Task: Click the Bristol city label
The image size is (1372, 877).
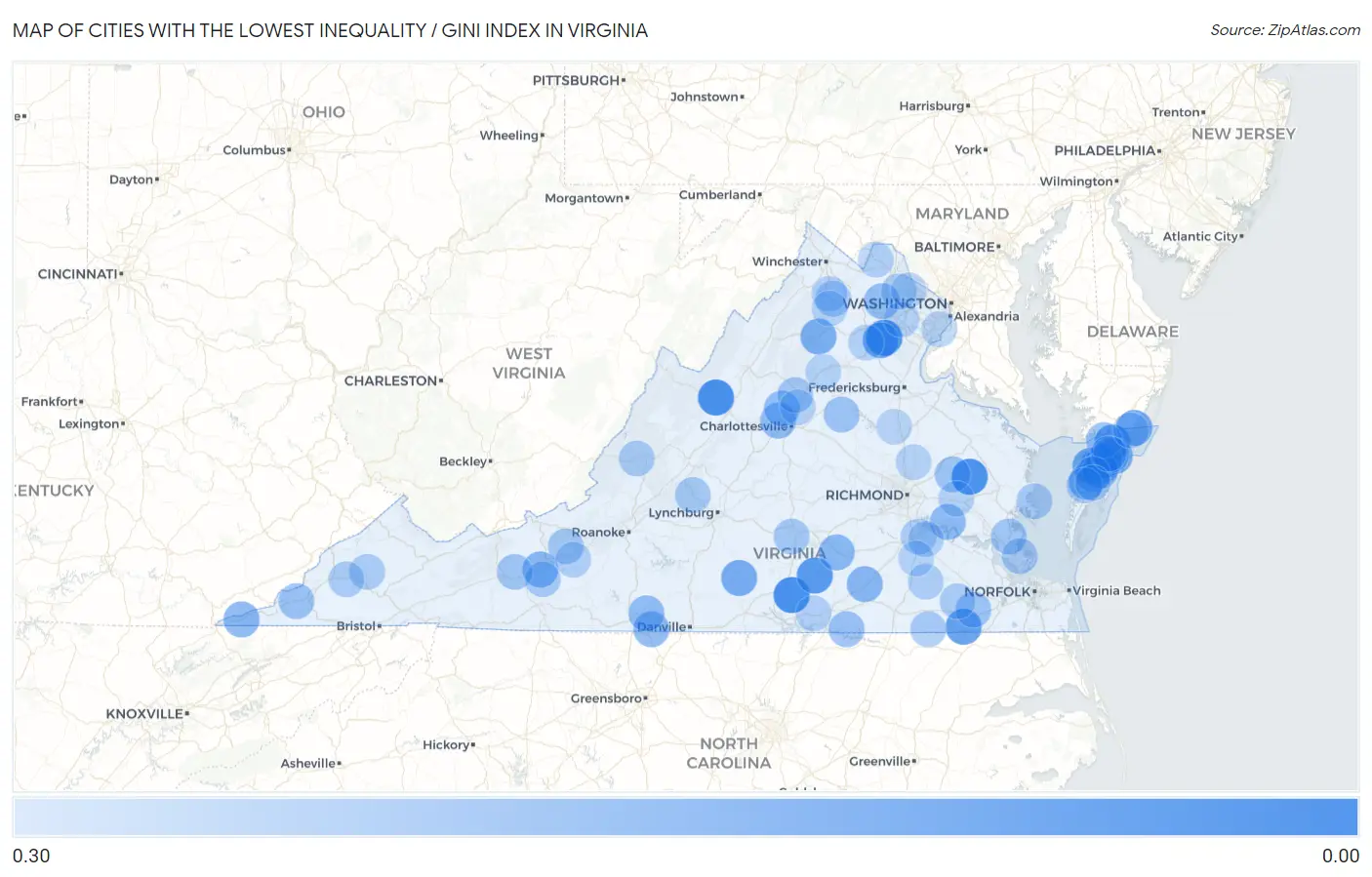Action: [356, 625]
